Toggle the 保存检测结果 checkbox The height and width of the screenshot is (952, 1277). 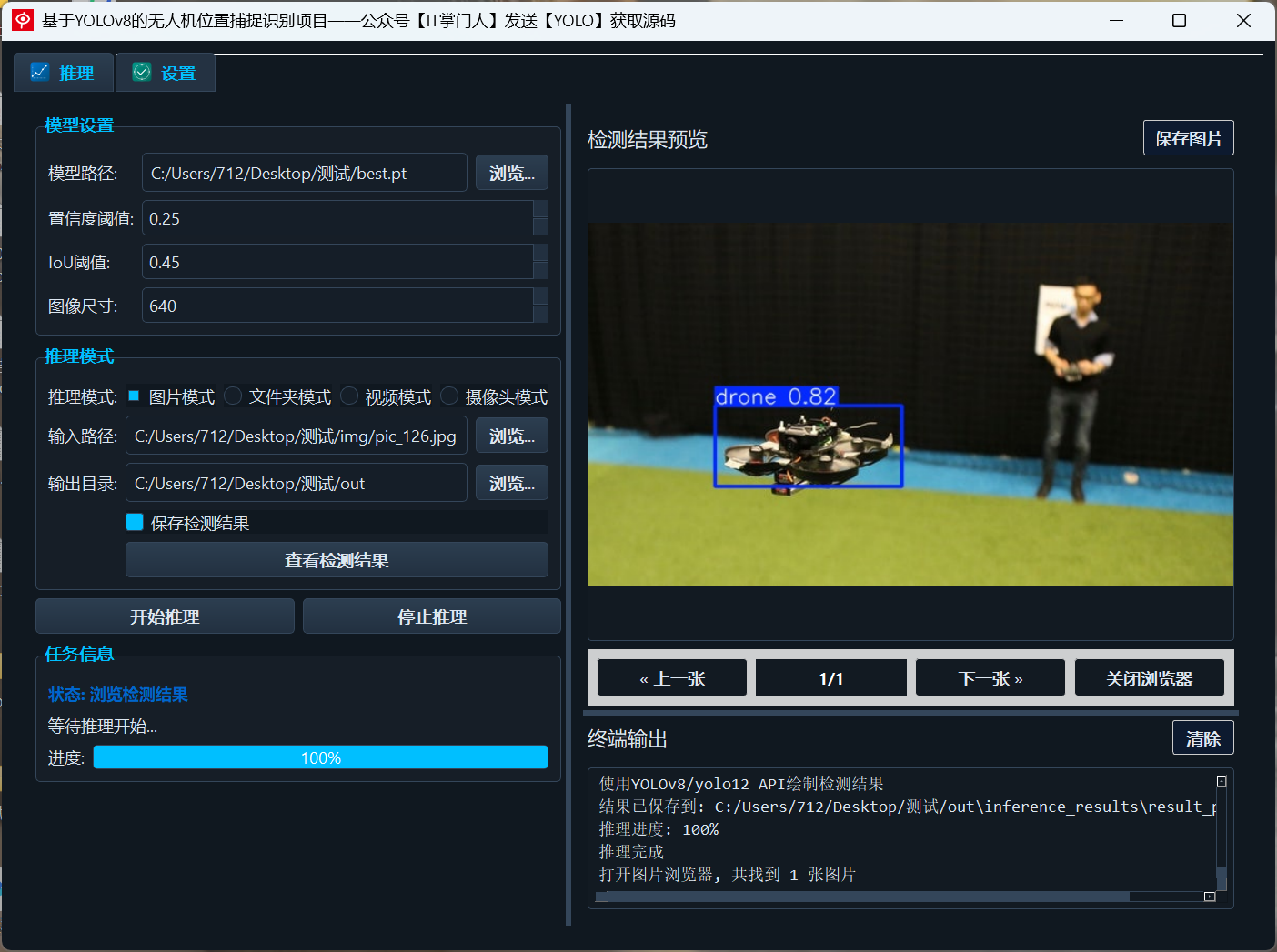[135, 522]
